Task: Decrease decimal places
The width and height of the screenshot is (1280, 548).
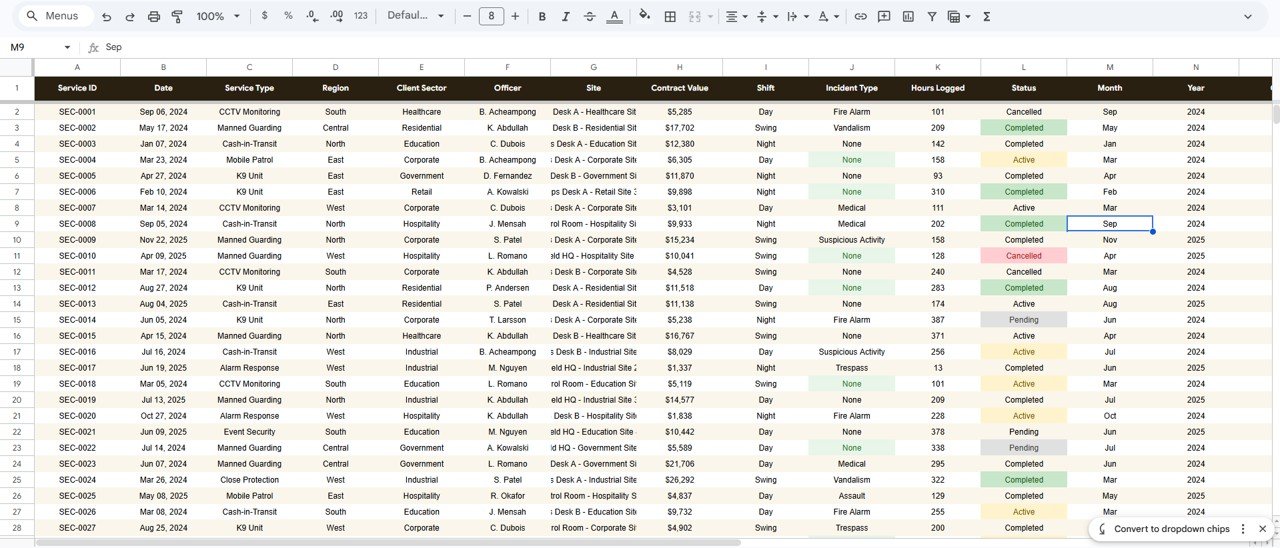Action: [312, 16]
